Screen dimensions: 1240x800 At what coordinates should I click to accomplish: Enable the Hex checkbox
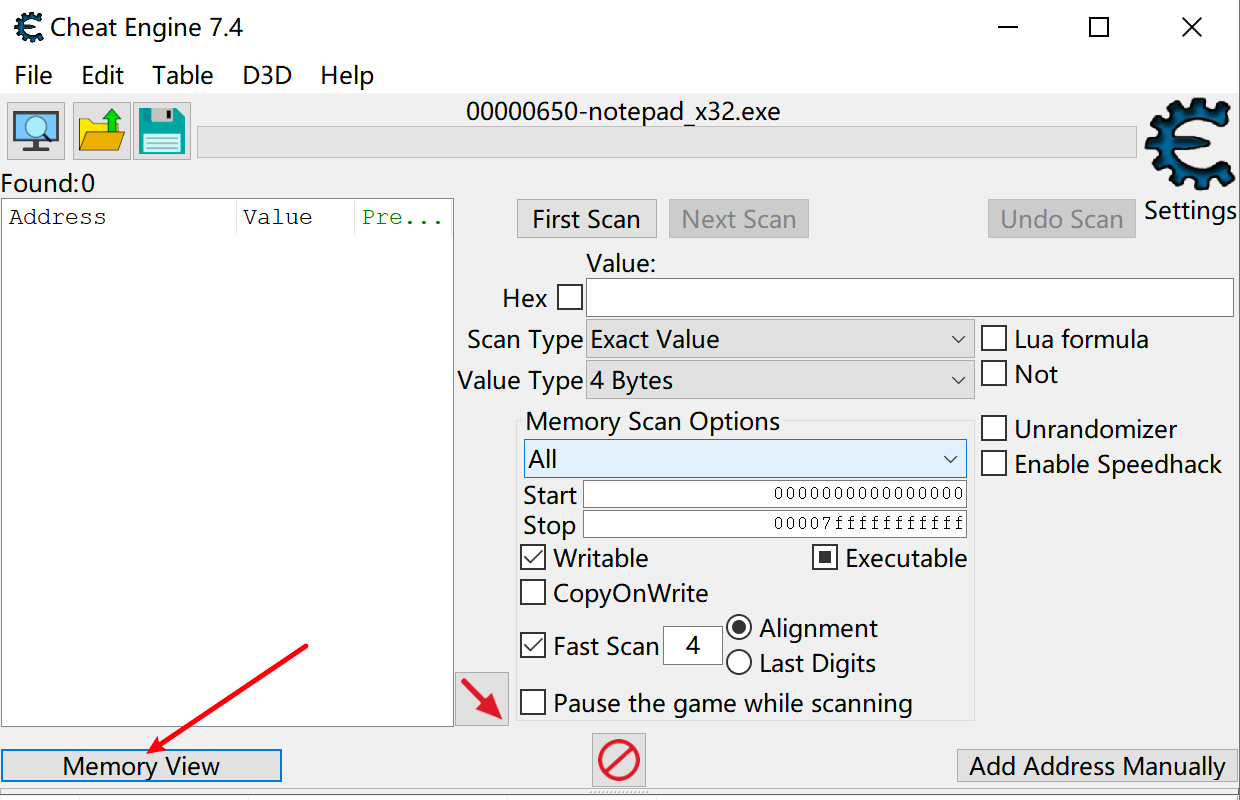[569, 297]
